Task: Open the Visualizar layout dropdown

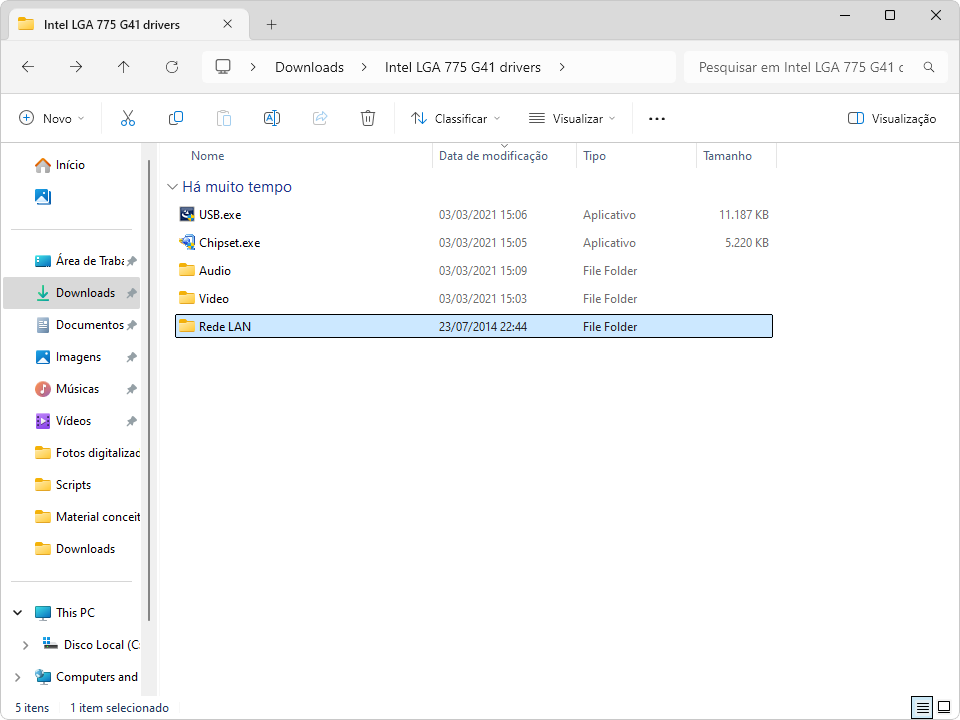Action: point(572,119)
